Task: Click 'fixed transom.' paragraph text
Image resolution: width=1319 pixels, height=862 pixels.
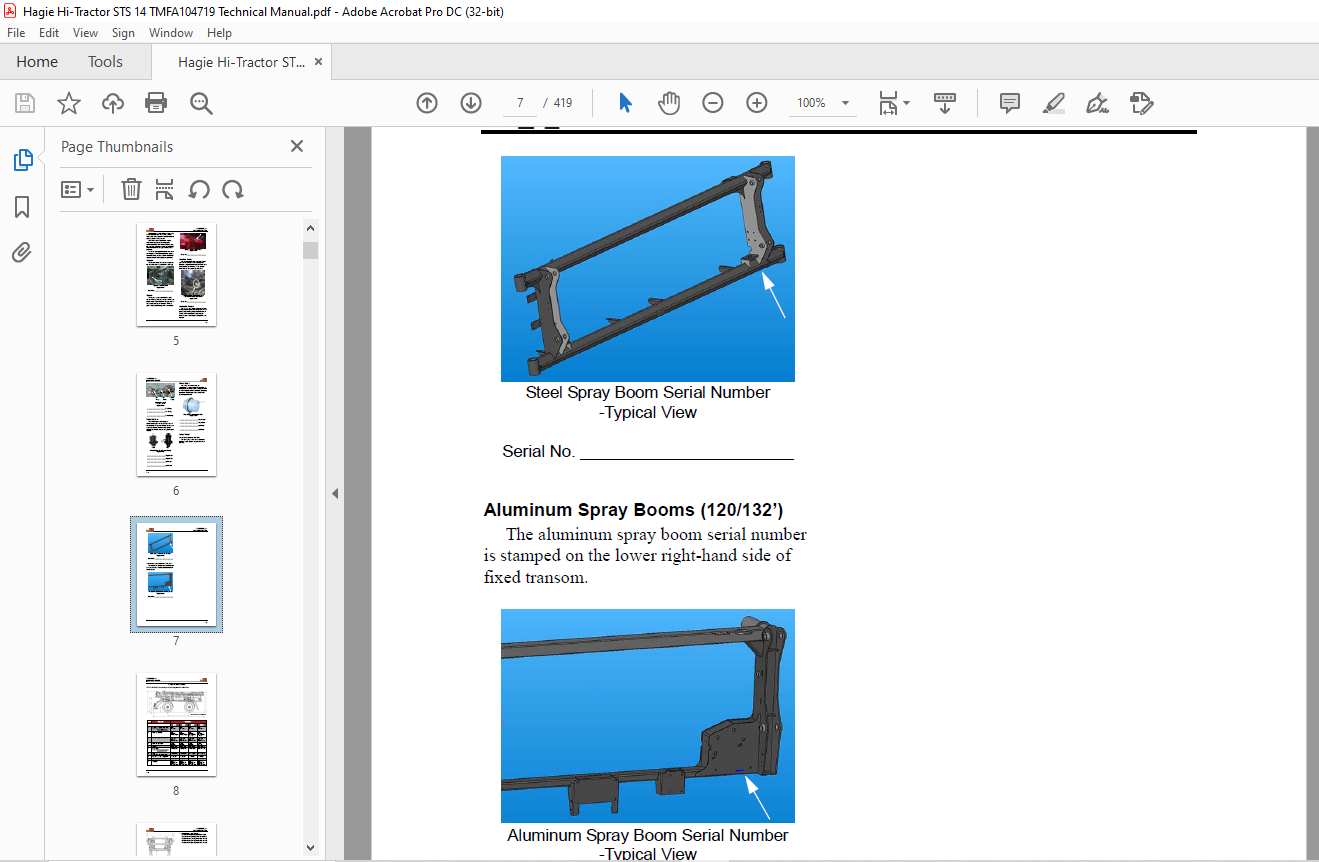Action: pyautogui.click(x=536, y=577)
